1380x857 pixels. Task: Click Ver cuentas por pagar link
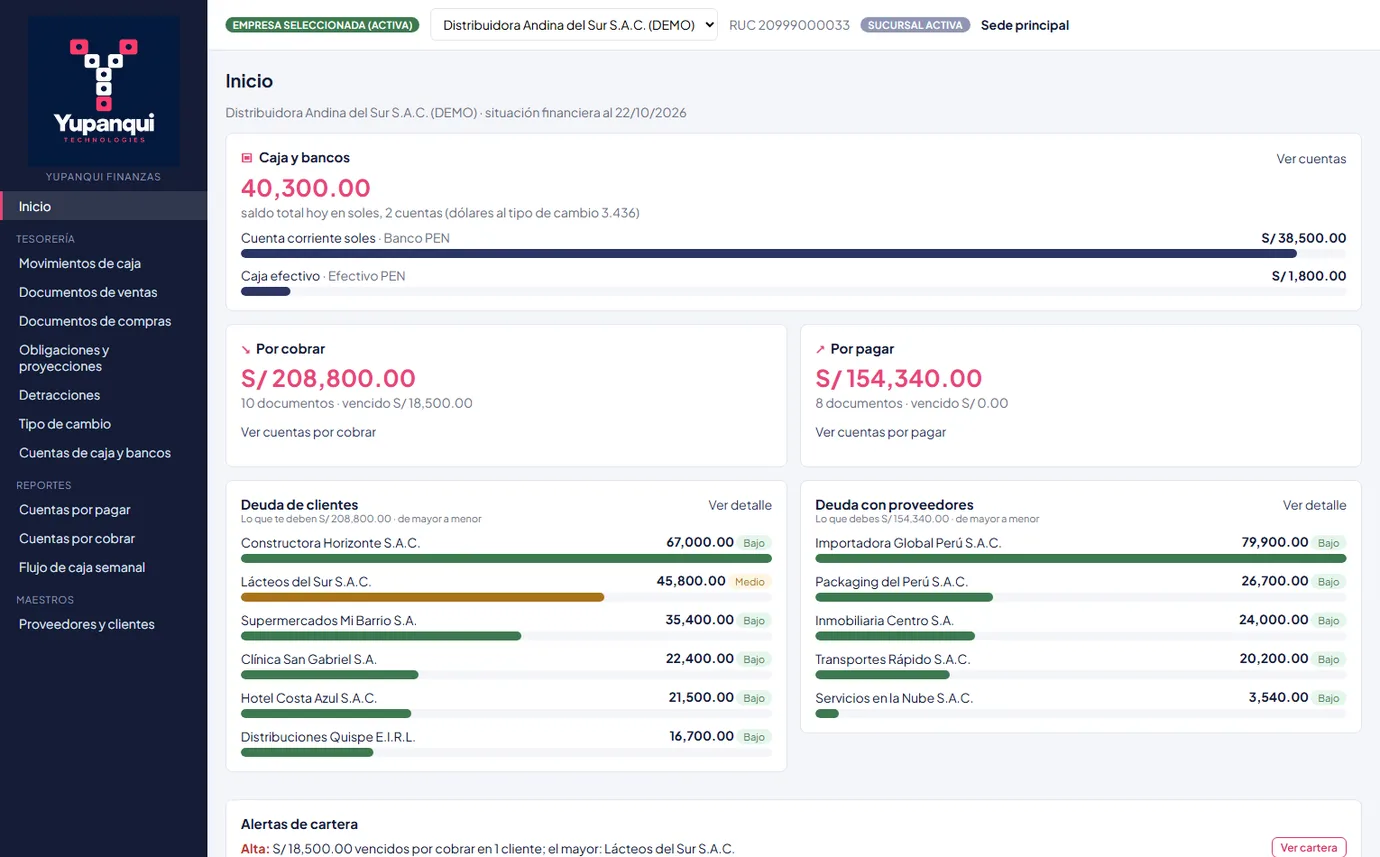(x=881, y=432)
